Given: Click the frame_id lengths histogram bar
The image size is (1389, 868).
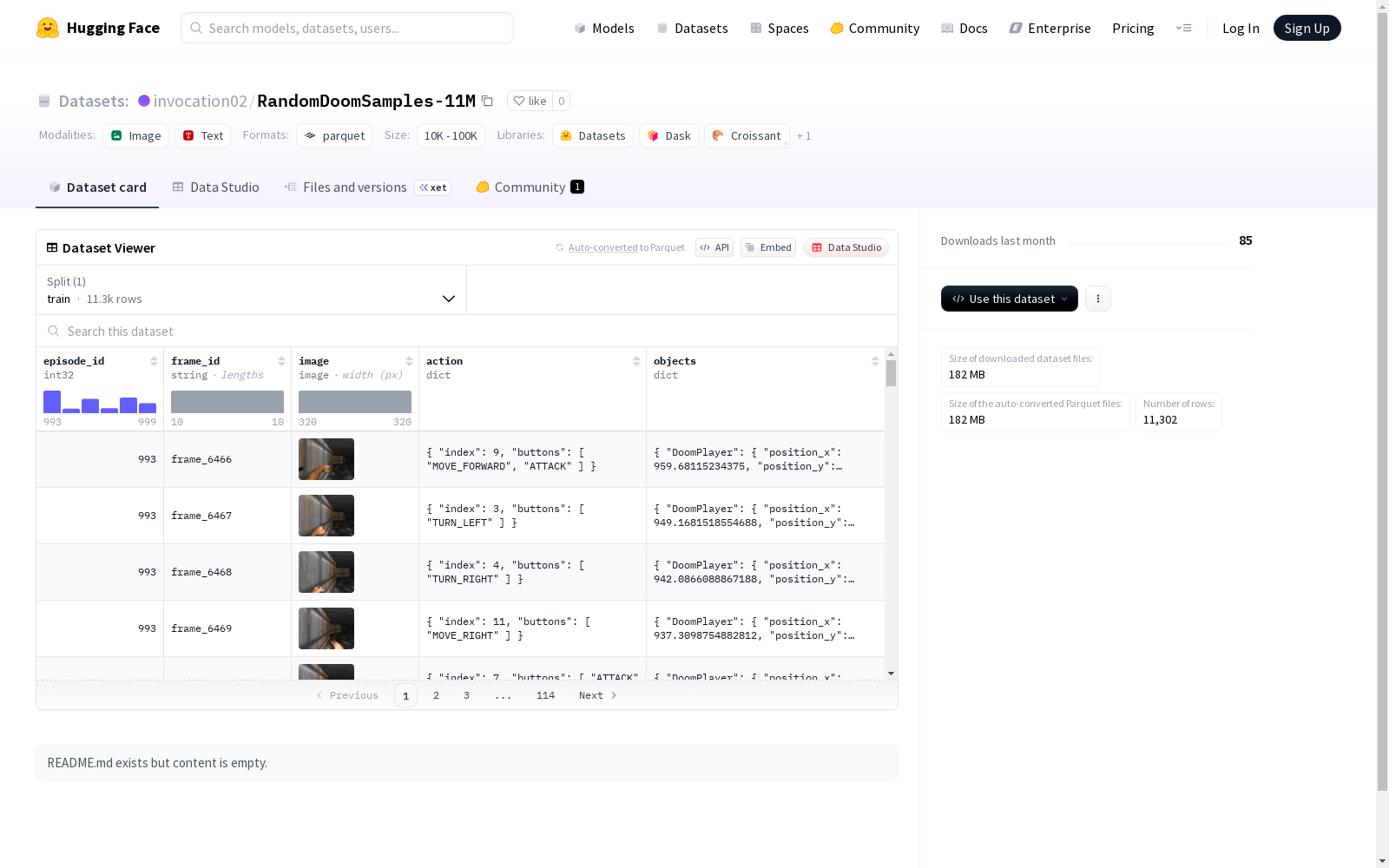Looking at the screenshot, I should click(x=227, y=402).
